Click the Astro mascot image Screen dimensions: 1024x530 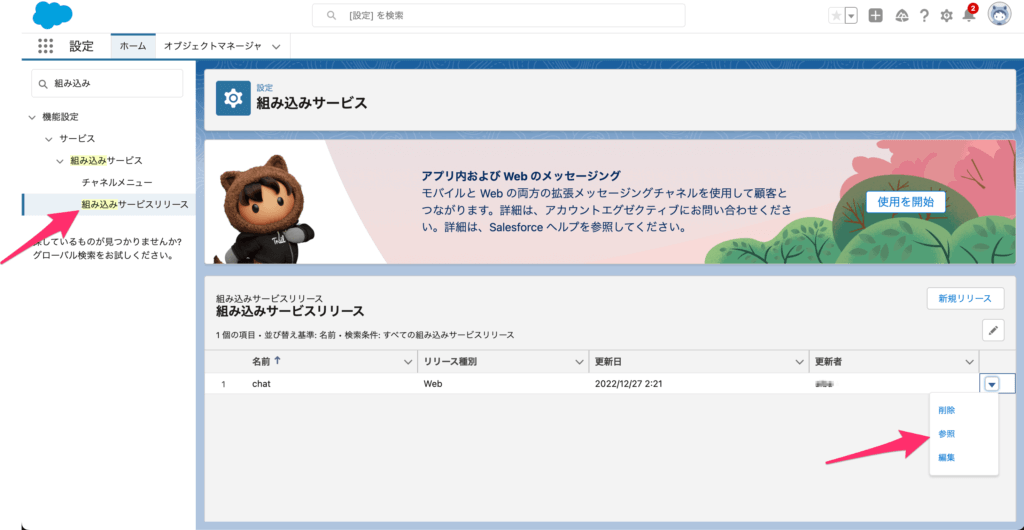264,208
